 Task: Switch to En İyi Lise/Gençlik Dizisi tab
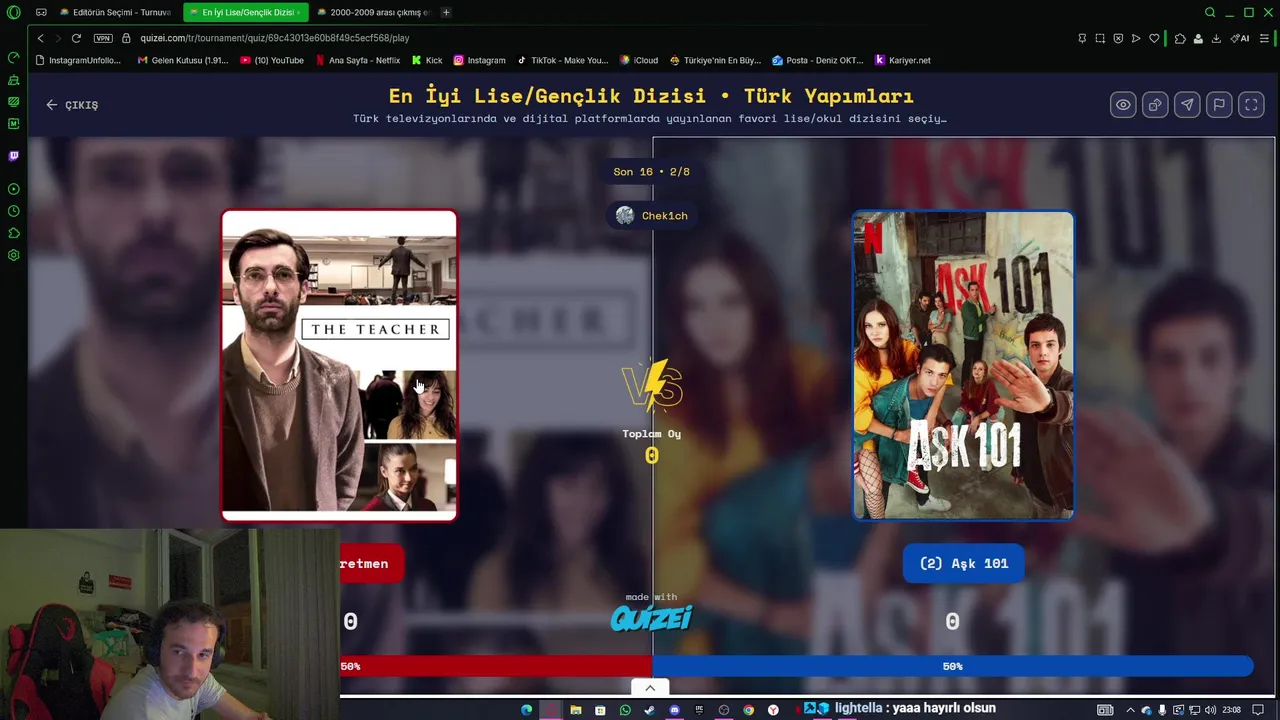pyautogui.click(x=246, y=12)
